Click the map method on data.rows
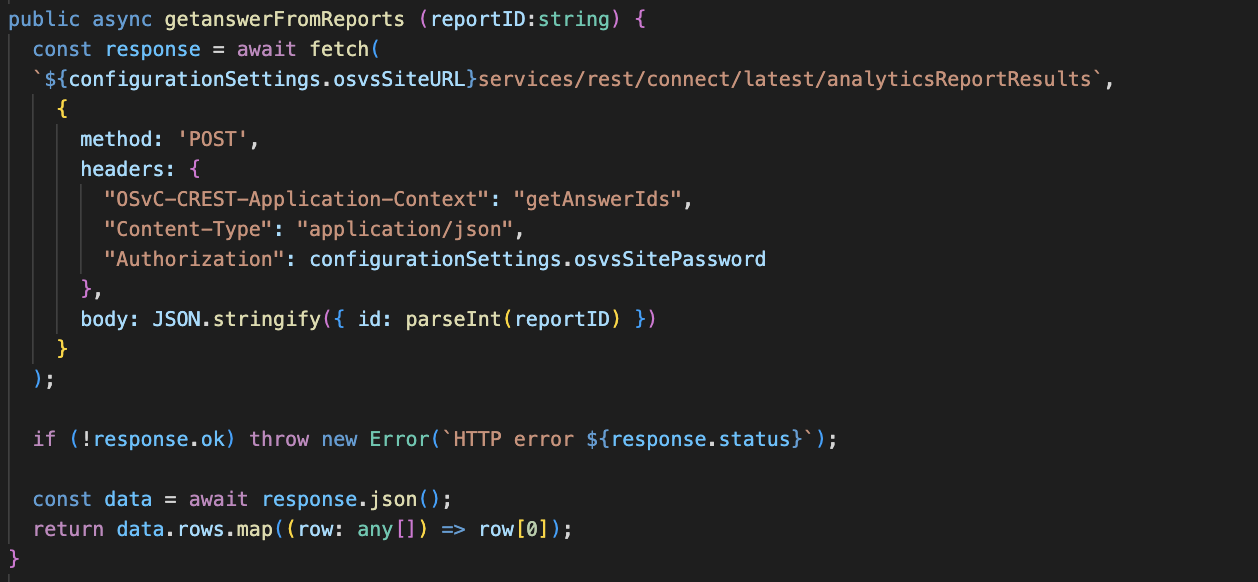This screenshot has height=582, width=1258. [x=255, y=529]
